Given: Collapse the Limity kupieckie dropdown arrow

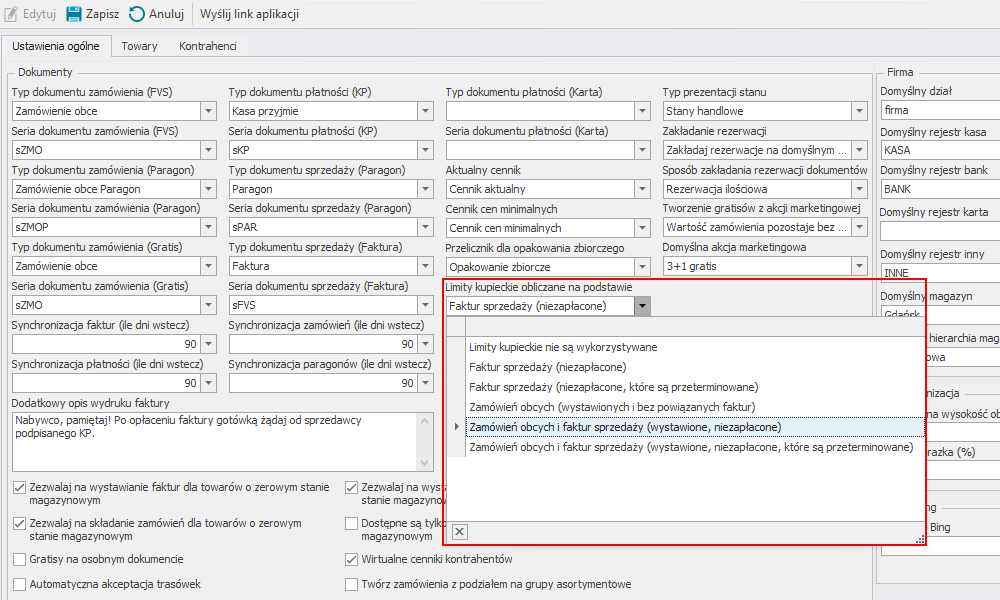Looking at the screenshot, I should (x=641, y=306).
